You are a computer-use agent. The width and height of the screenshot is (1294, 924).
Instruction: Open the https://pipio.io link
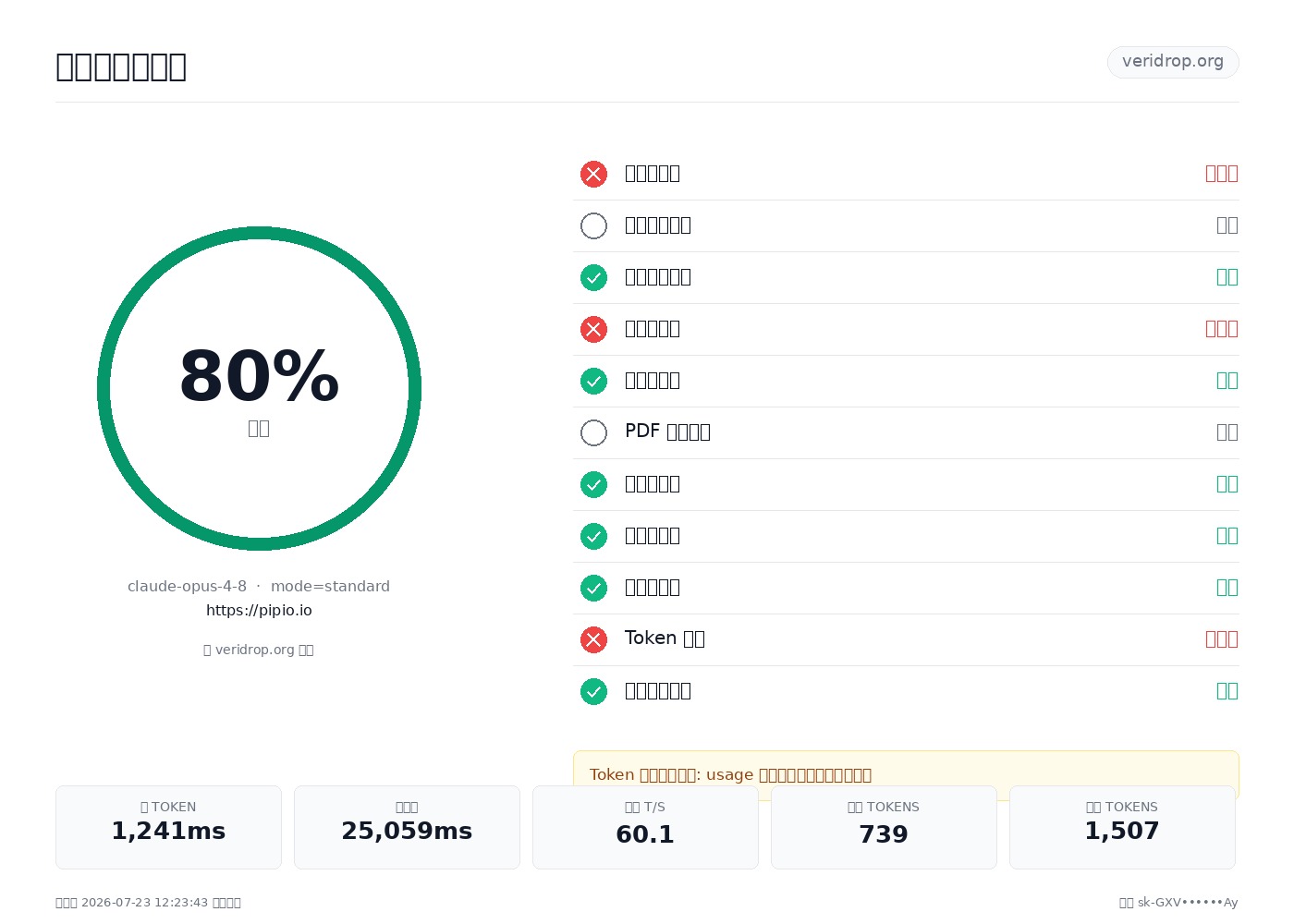[x=259, y=610]
